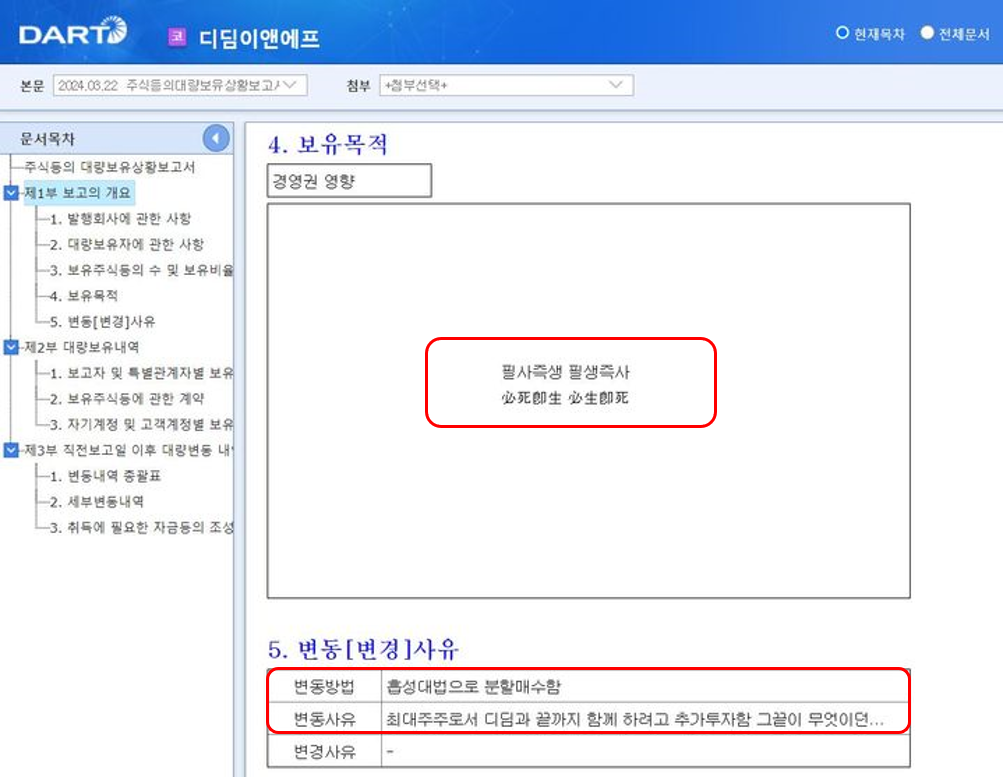1003x777 pixels.
Task: Click the purple KOSDAQ badge icon
Action: (x=177, y=37)
